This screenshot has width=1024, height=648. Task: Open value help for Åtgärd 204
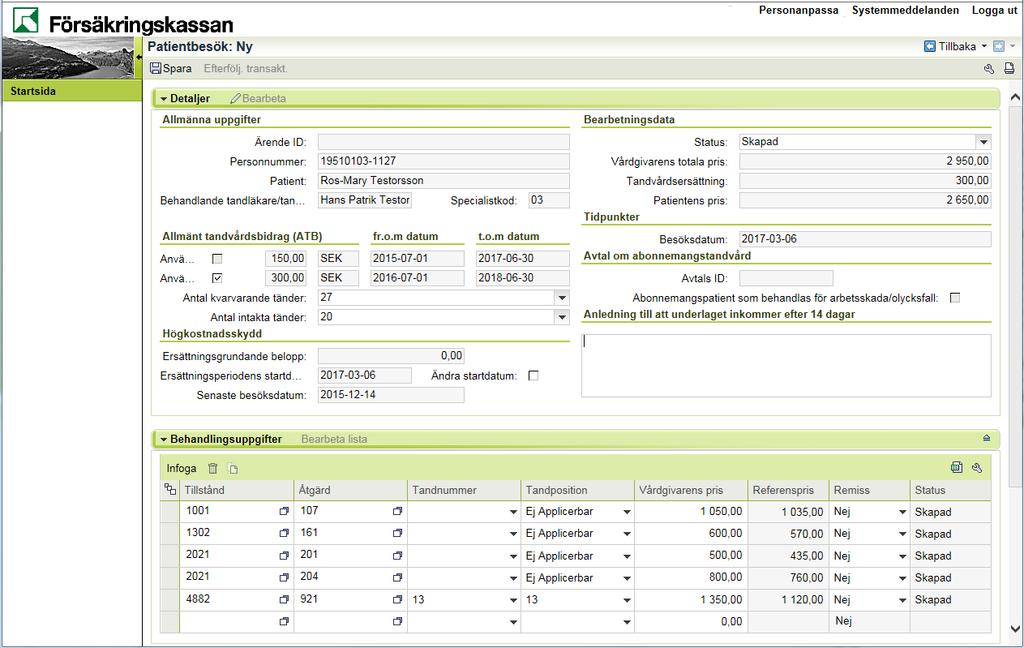point(397,577)
